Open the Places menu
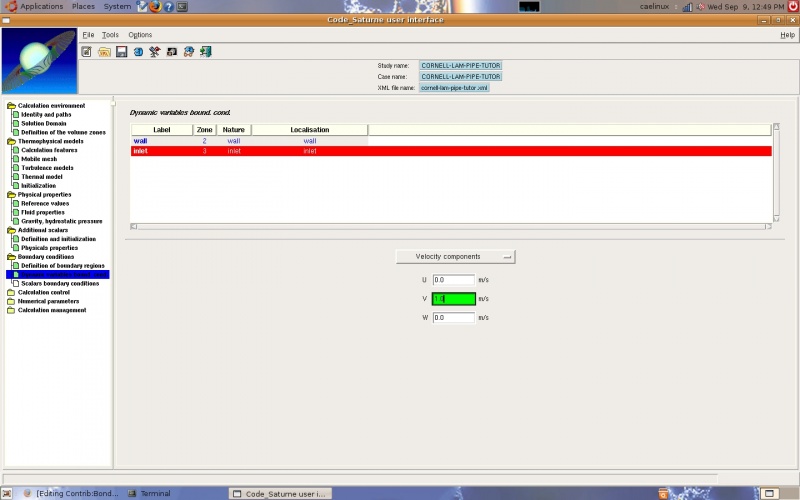This screenshot has height=500, width=800. coord(83,6)
